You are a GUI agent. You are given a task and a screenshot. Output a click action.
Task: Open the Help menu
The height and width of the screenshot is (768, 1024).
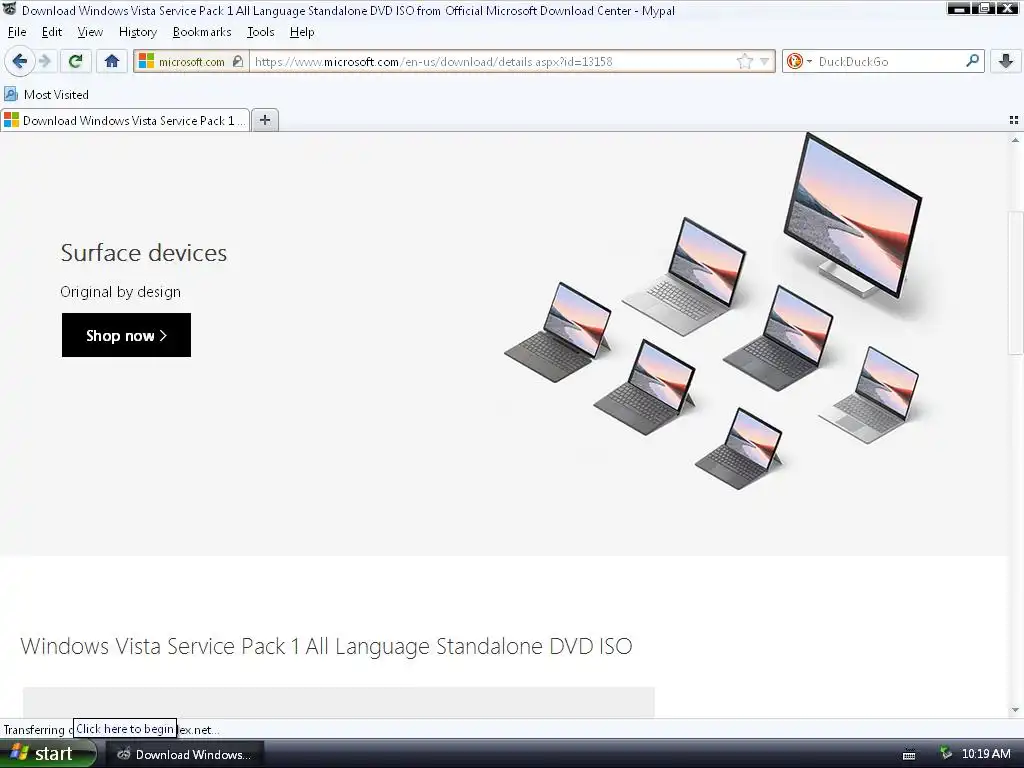[x=302, y=32]
